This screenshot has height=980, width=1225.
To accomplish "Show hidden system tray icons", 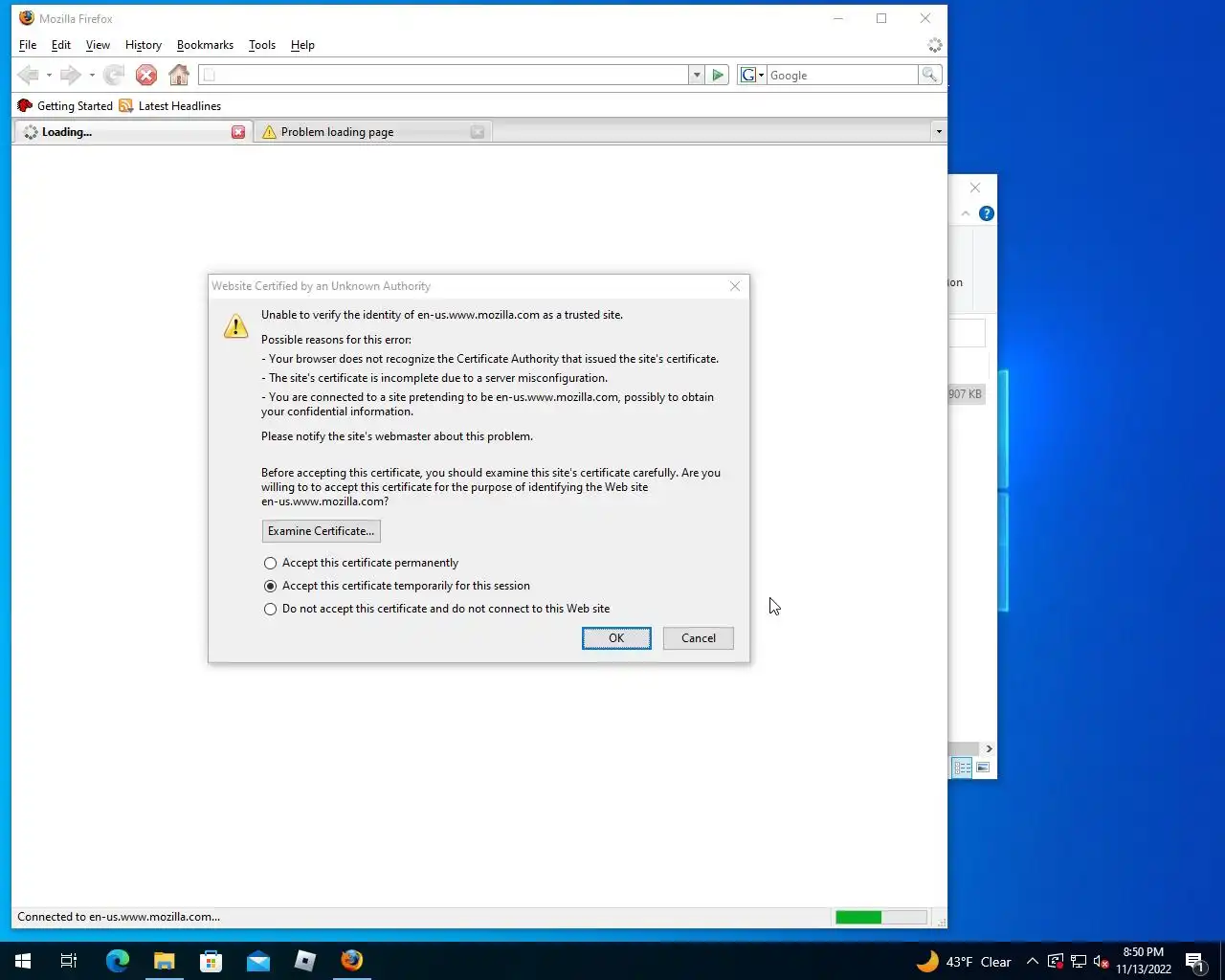I will pyautogui.click(x=1032, y=962).
